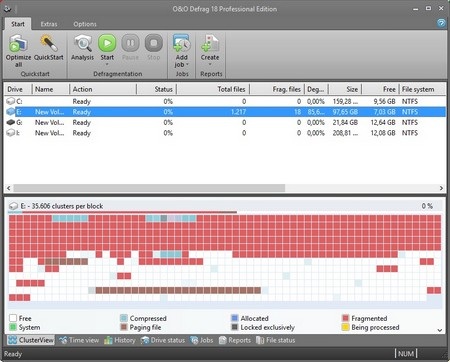This screenshot has width=450, height=362.
Task: Click the Paging file legend swatch
Action: 124,327
